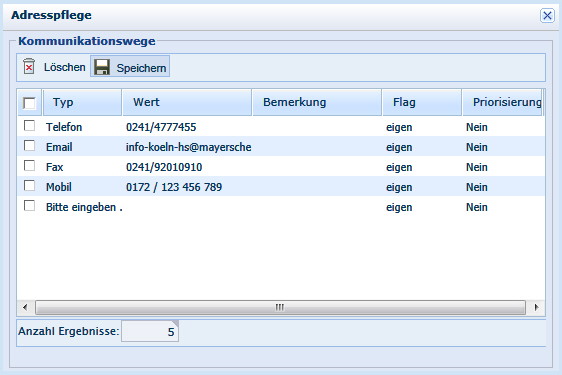
Task: Click the floppy disk Speichern icon
Action: [102, 67]
